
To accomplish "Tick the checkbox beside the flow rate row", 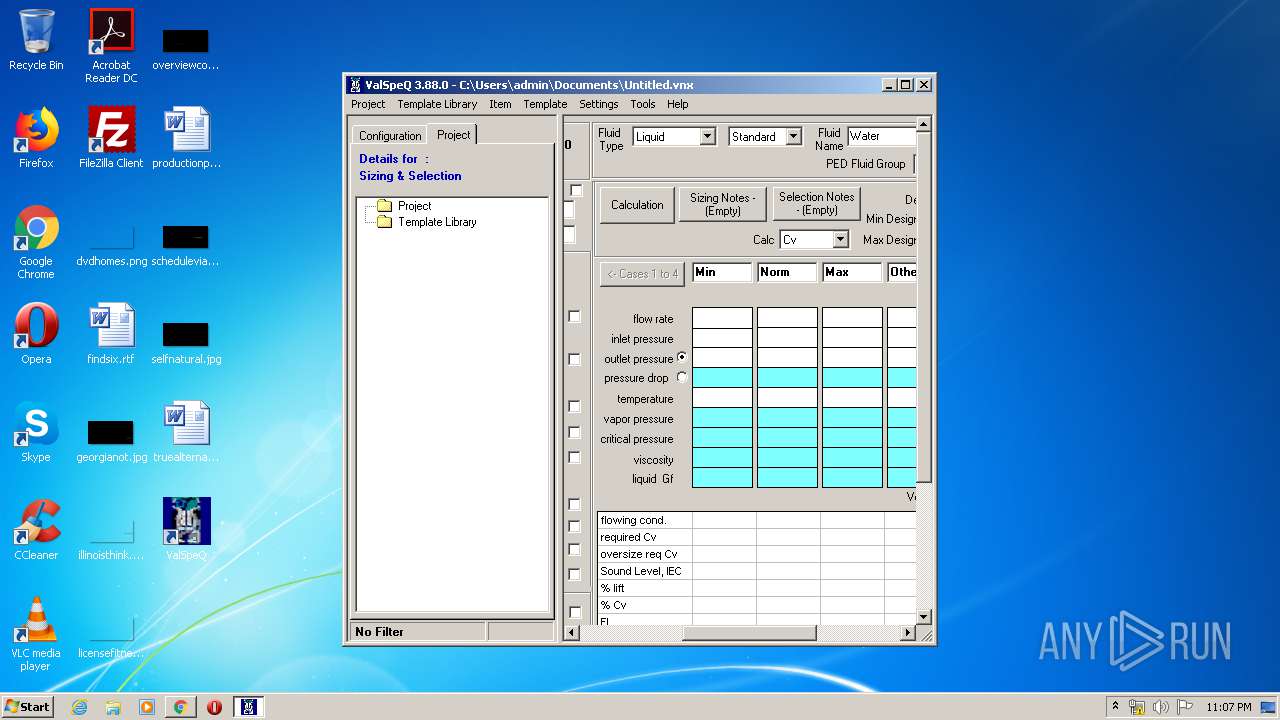I will pyautogui.click(x=574, y=316).
